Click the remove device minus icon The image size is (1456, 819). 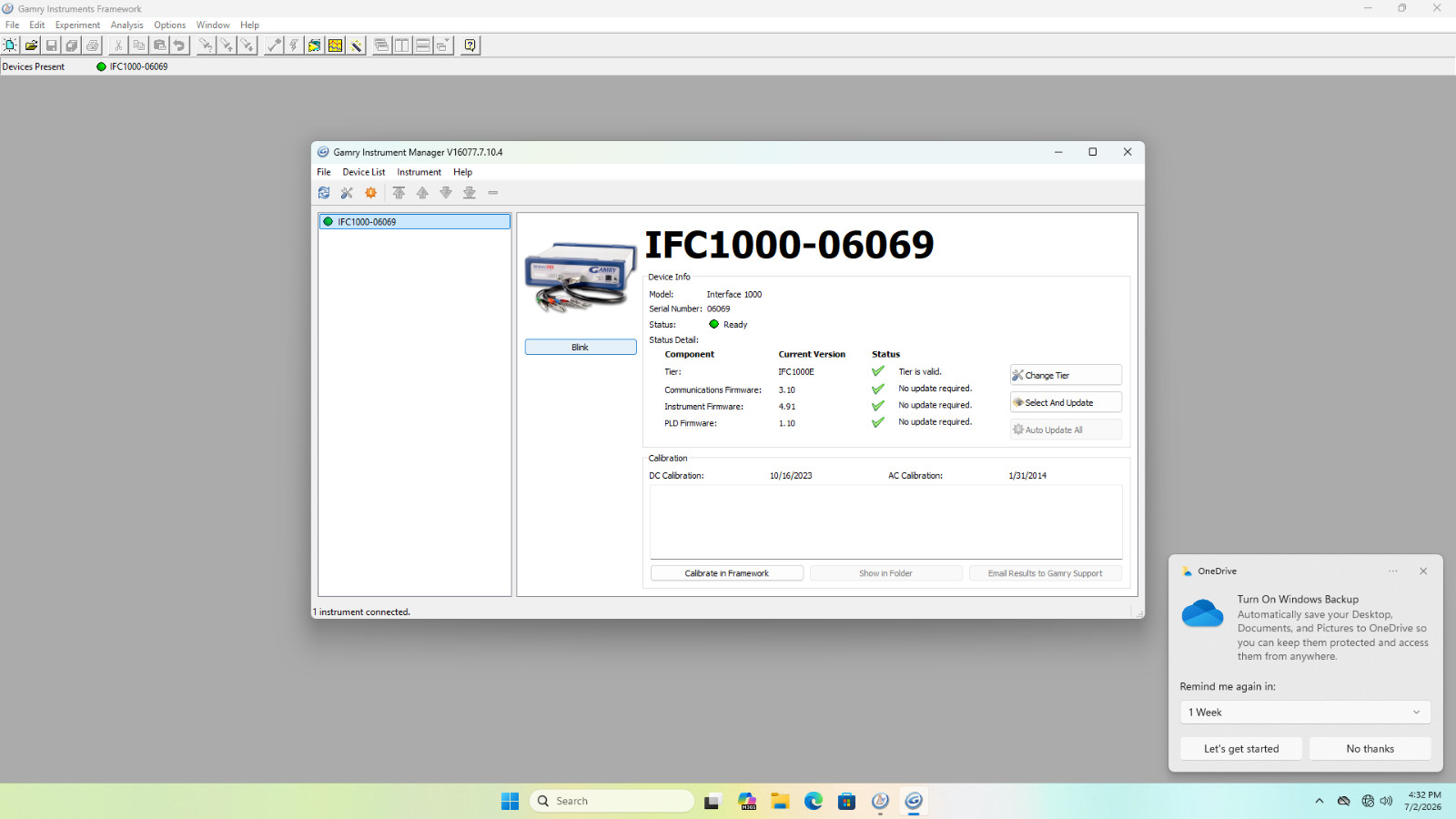click(493, 193)
